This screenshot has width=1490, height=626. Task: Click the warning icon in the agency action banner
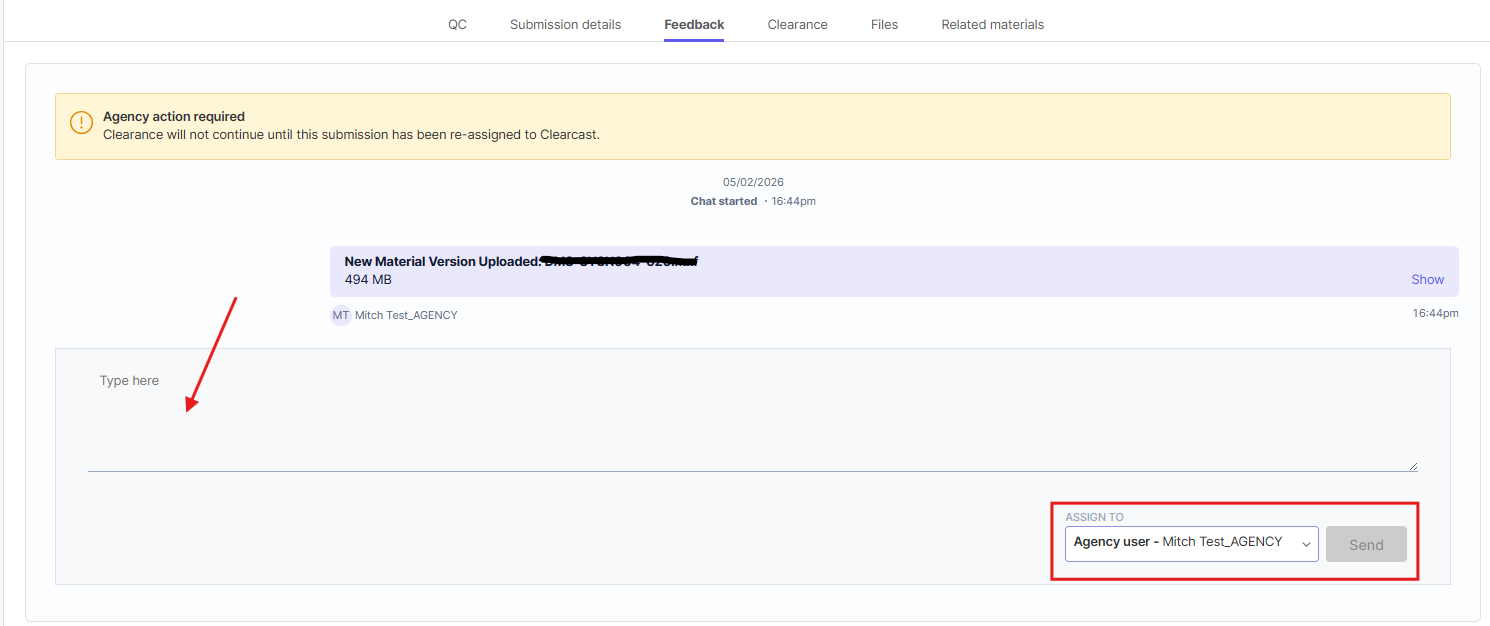click(x=81, y=123)
